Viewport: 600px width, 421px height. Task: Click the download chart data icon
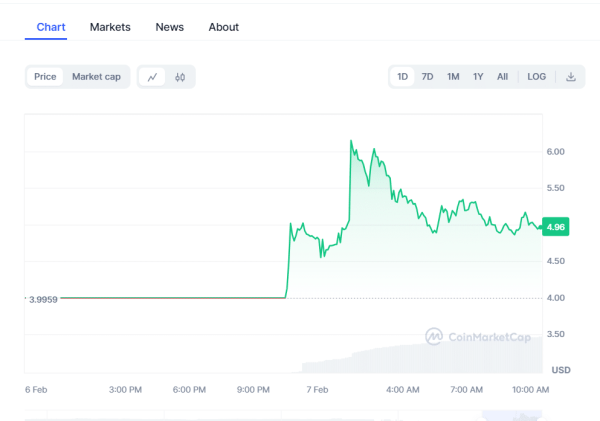coord(571,77)
